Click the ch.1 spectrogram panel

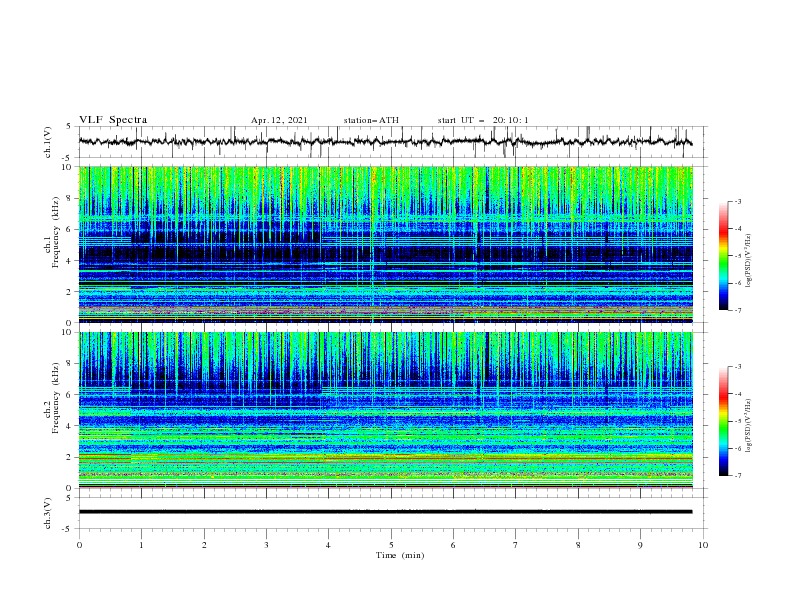[x=386, y=244]
